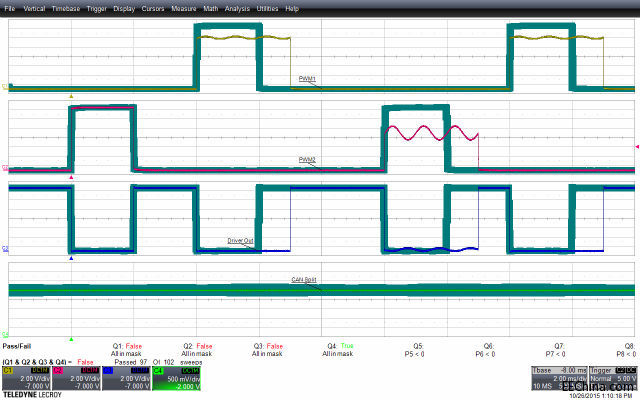Open the Trigger descriptor box
640x400 pixels.
(x=613, y=378)
